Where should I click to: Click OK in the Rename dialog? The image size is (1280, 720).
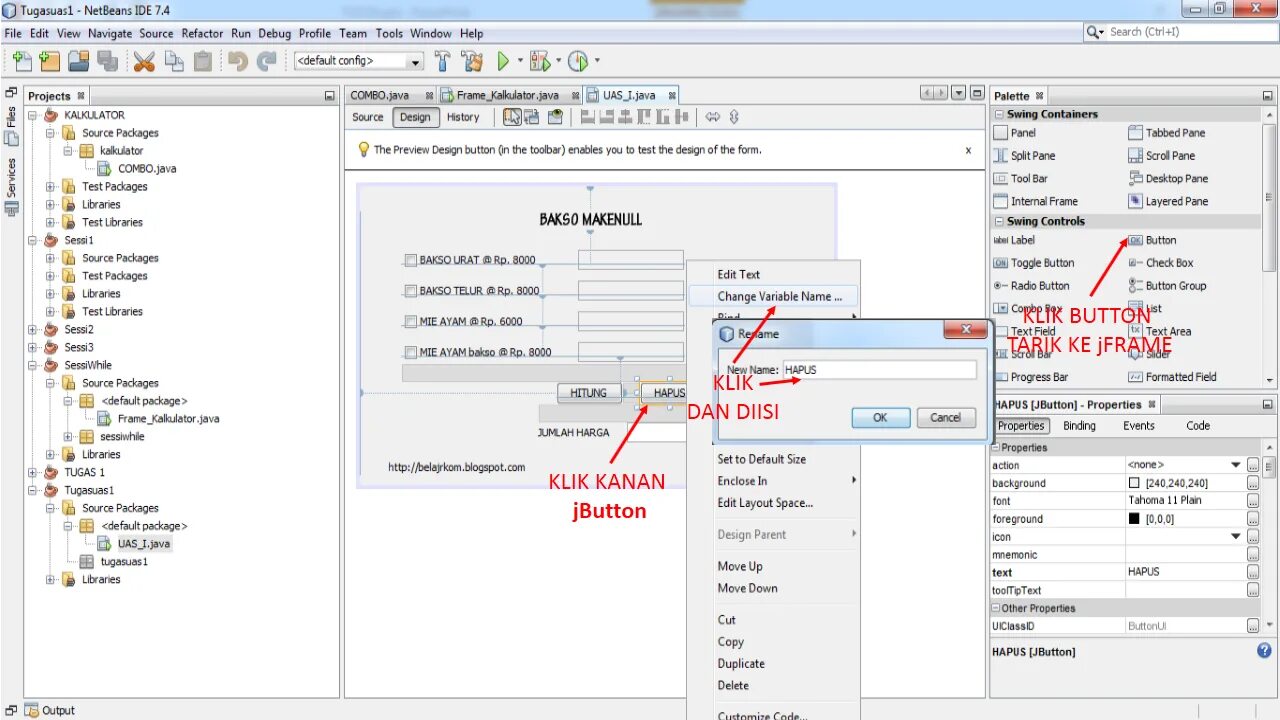(880, 417)
